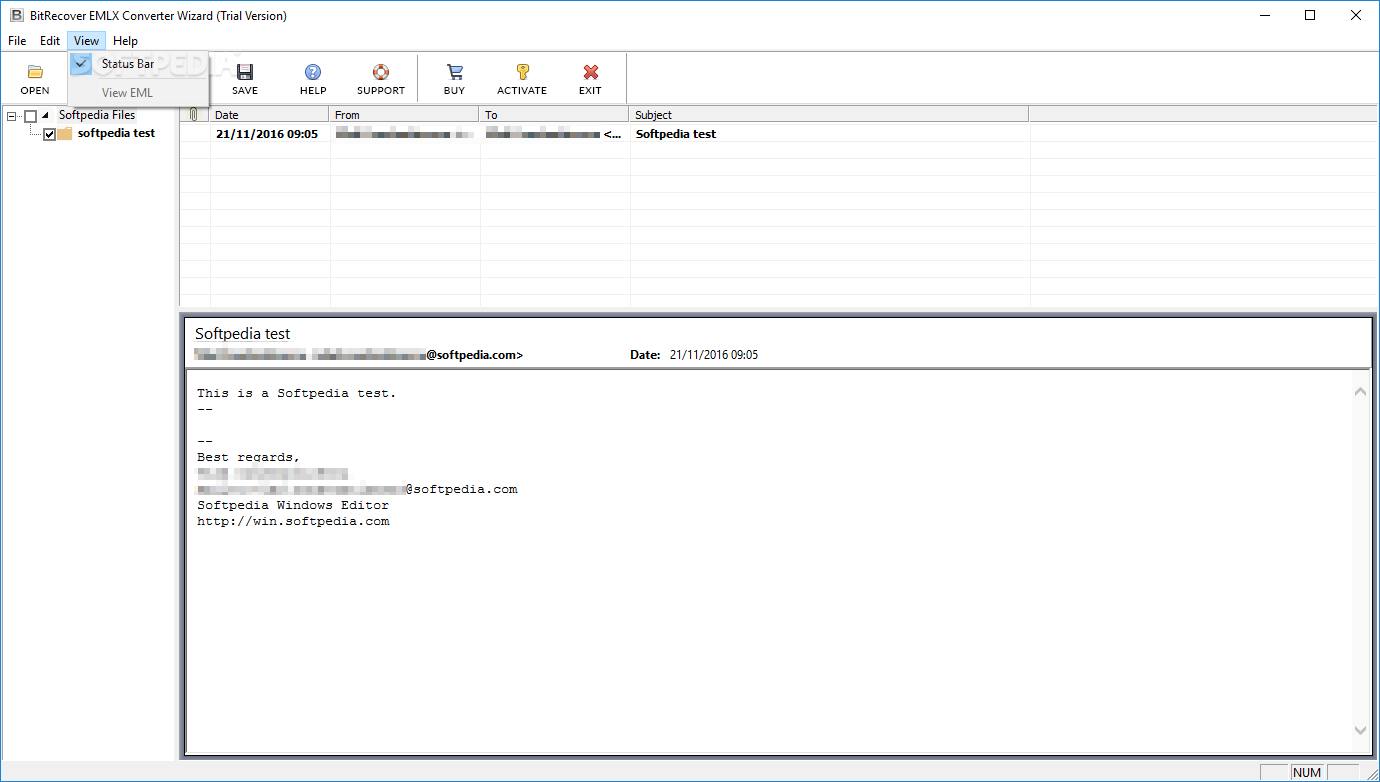Sort messages by Date column
This screenshot has height=782, width=1380.
tap(270, 115)
